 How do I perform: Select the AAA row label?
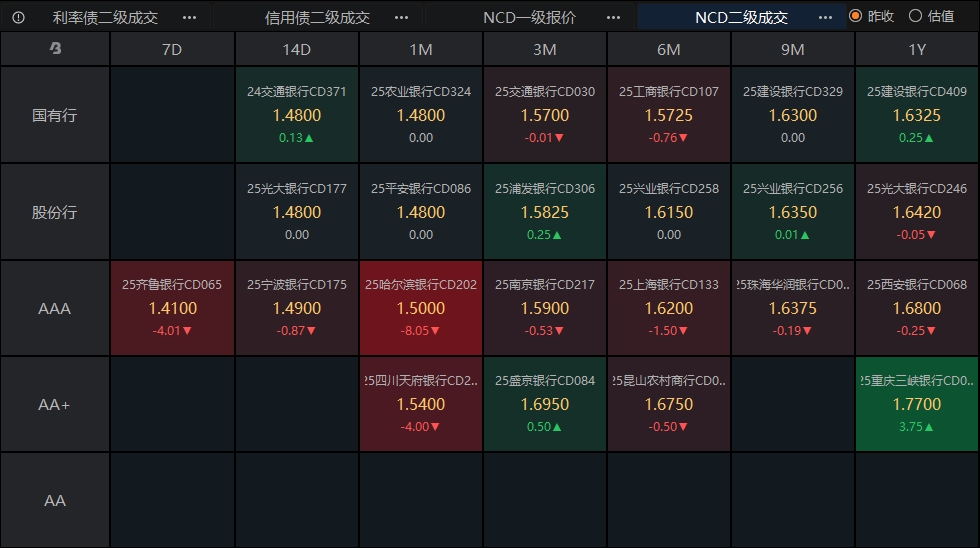(x=55, y=308)
